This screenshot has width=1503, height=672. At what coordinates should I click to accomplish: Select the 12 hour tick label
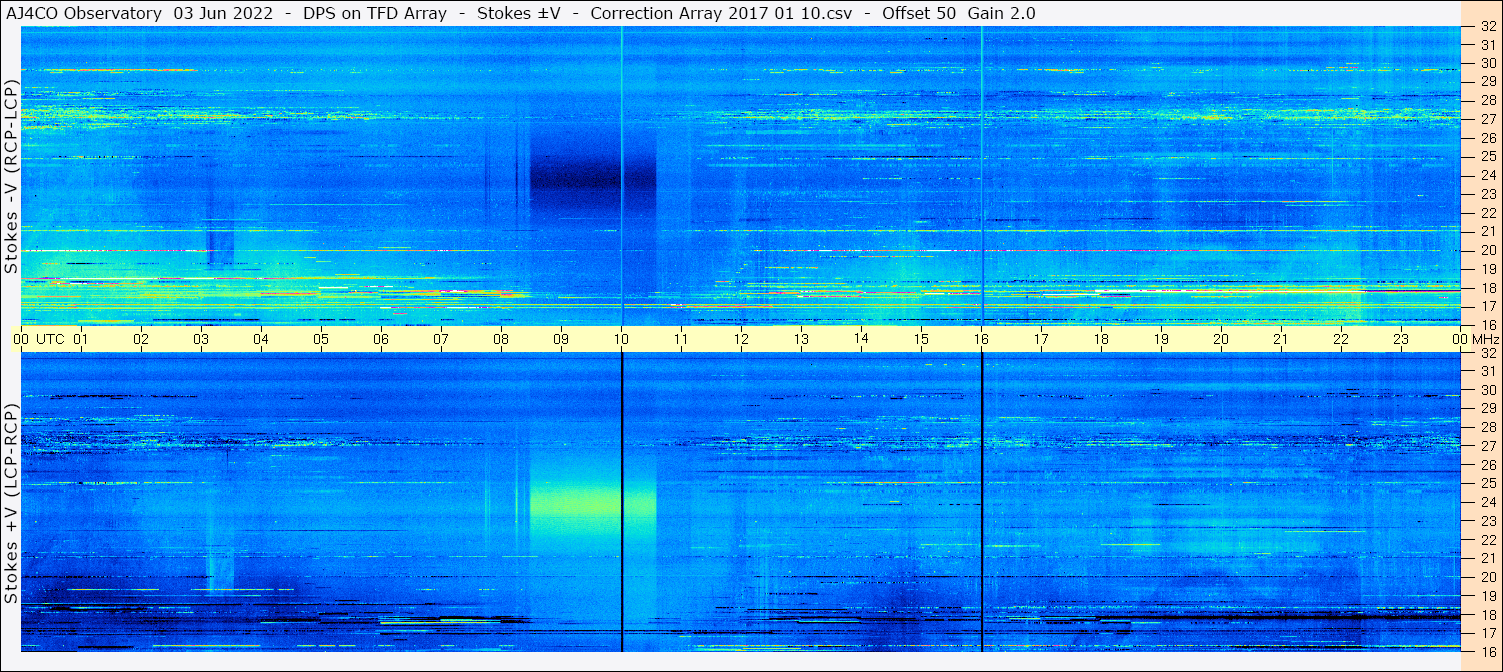pos(741,339)
